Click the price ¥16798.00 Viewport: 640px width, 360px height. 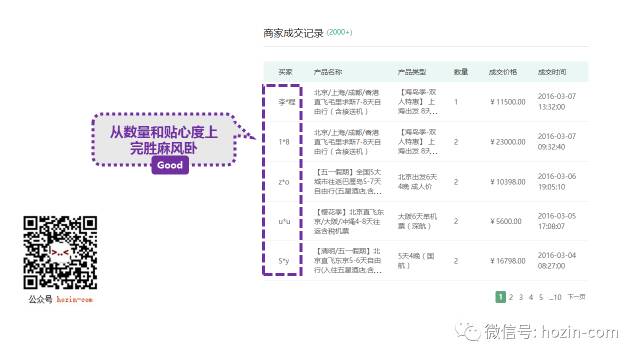tap(508, 261)
